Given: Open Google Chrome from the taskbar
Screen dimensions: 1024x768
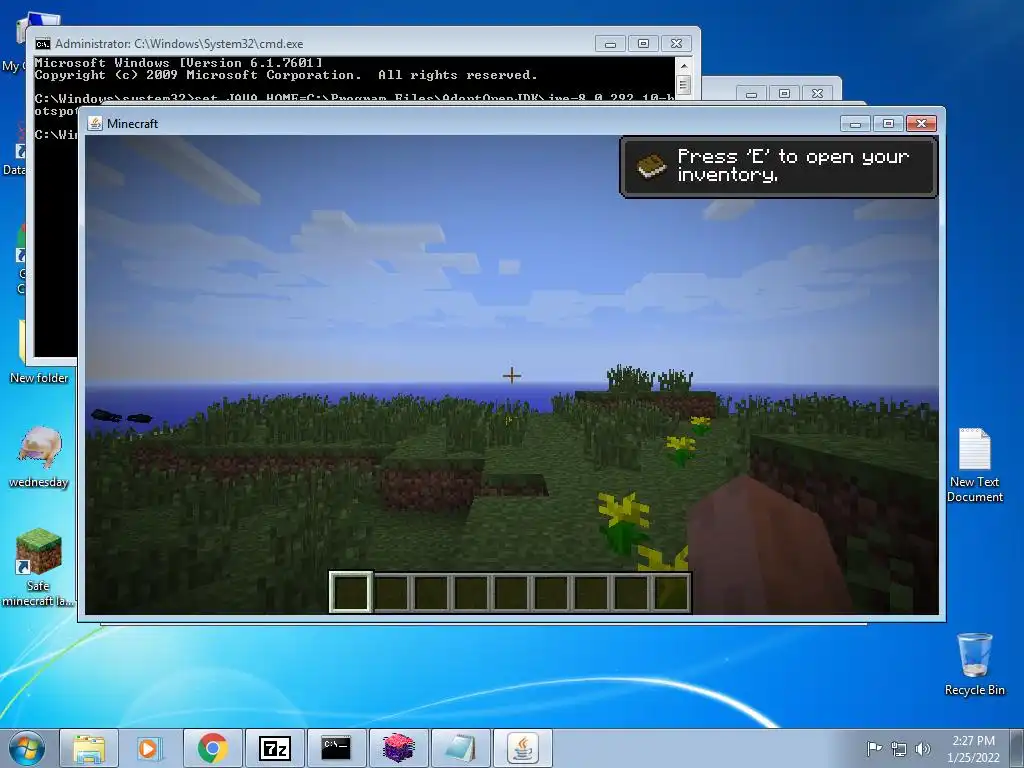Looking at the screenshot, I should pos(212,748).
